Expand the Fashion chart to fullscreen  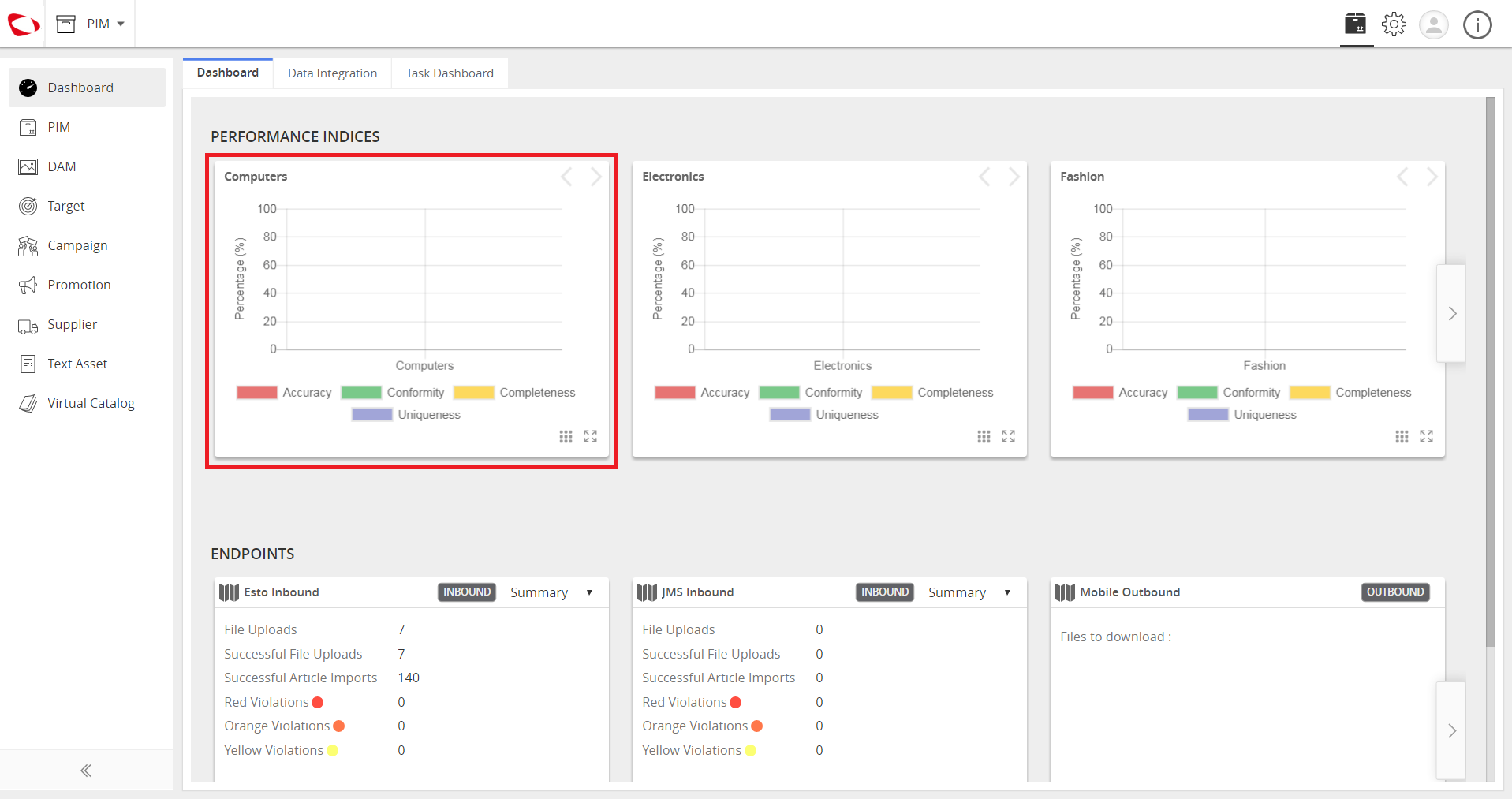pos(1427,436)
